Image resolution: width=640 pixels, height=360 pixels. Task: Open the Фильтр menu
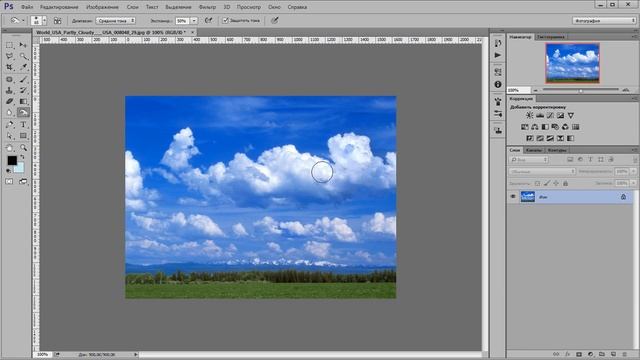coord(207,7)
